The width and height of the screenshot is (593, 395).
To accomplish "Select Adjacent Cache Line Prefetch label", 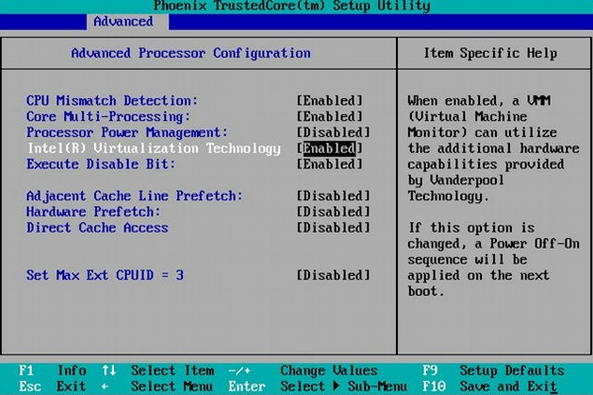I will point(134,196).
